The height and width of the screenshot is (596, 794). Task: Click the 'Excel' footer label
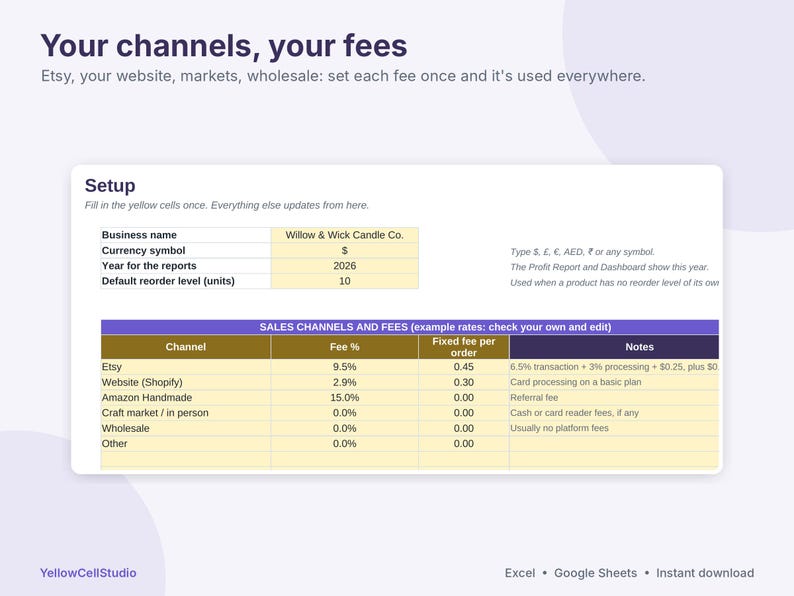(520, 573)
